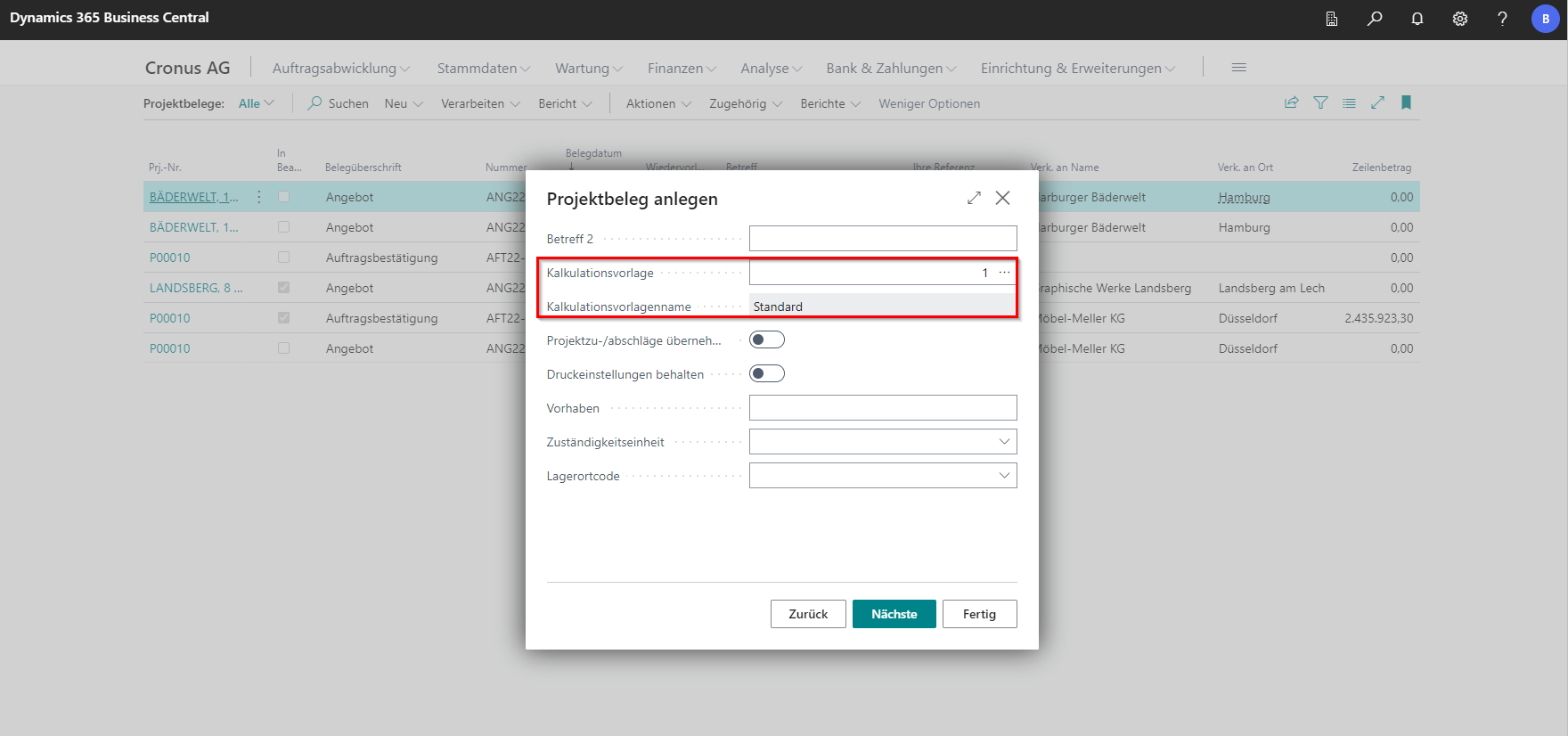Click the help question mark icon

coord(1502,19)
